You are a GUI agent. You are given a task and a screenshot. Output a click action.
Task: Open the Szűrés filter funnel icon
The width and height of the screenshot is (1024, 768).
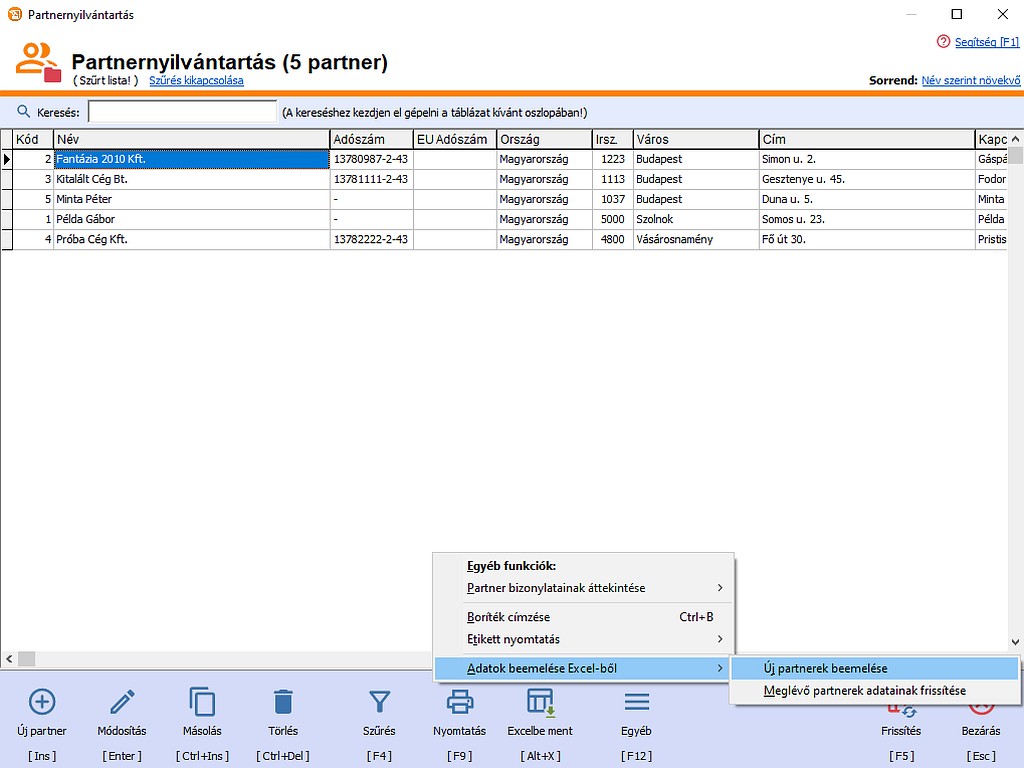(x=379, y=702)
